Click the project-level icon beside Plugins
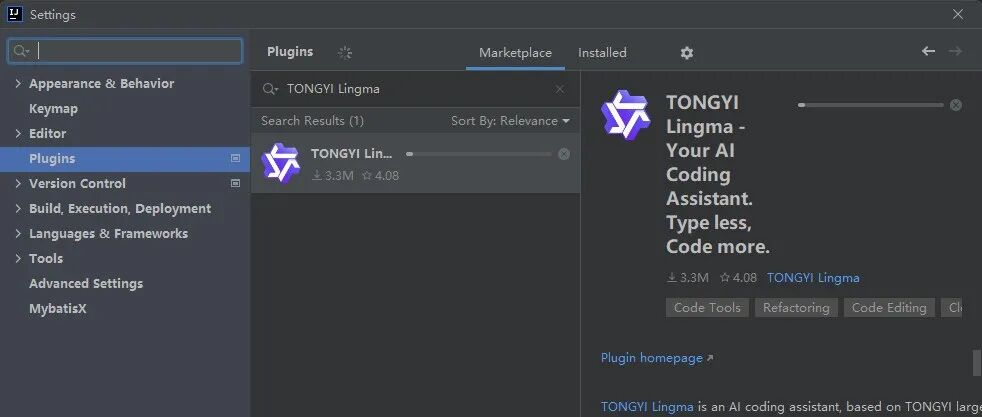This screenshot has width=982, height=417. pos(235,158)
